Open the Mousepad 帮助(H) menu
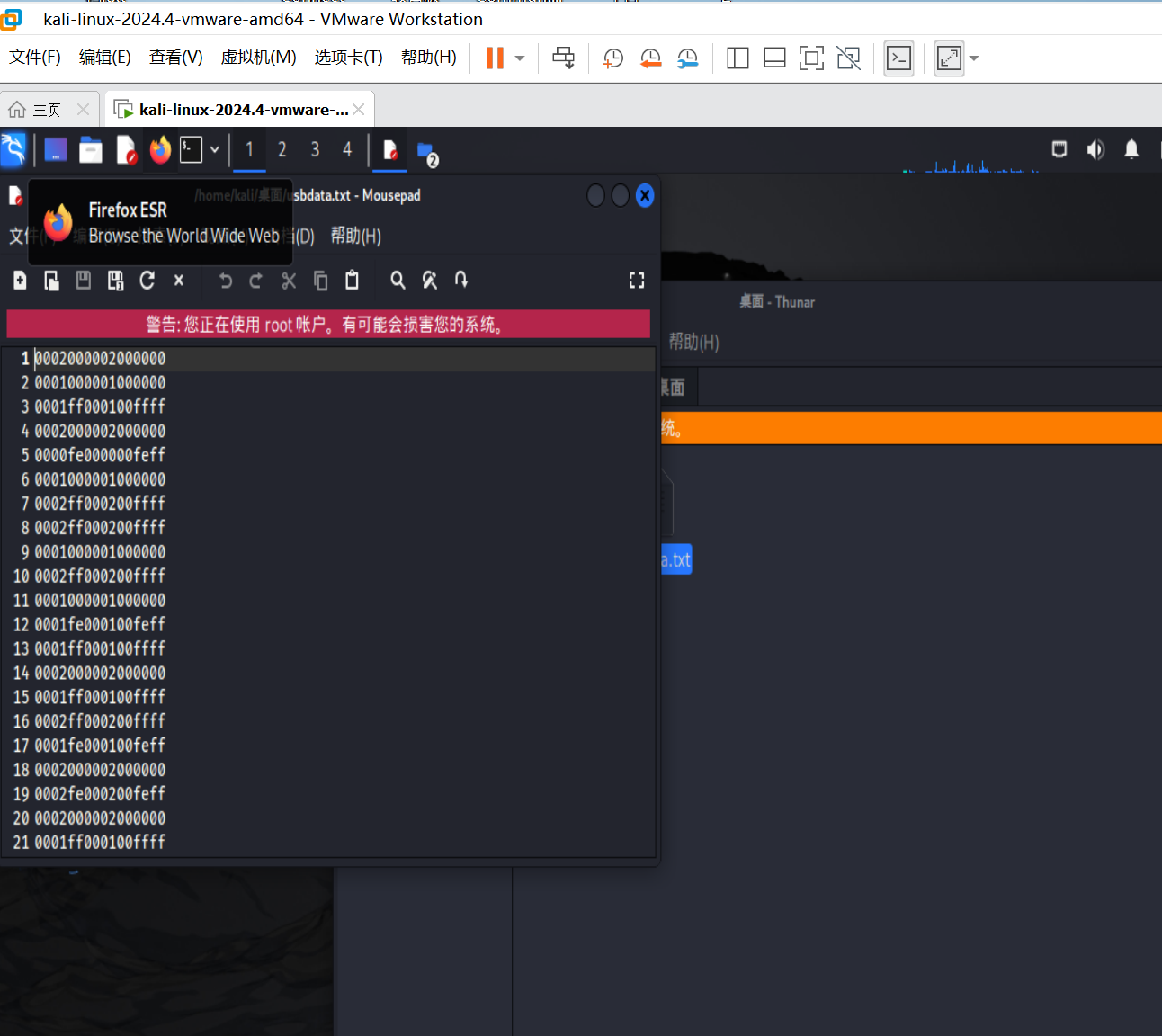1162x1036 pixels. [355, 236]
